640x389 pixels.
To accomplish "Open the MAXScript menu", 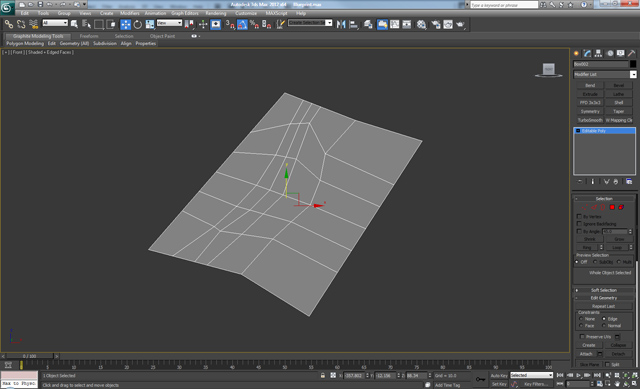I will [x=276, y=13].
